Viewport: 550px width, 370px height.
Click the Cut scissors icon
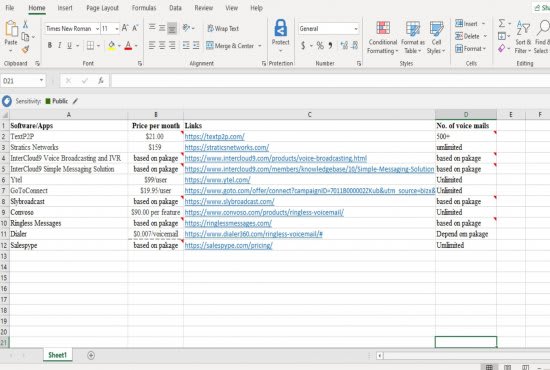tap(25, 25)
